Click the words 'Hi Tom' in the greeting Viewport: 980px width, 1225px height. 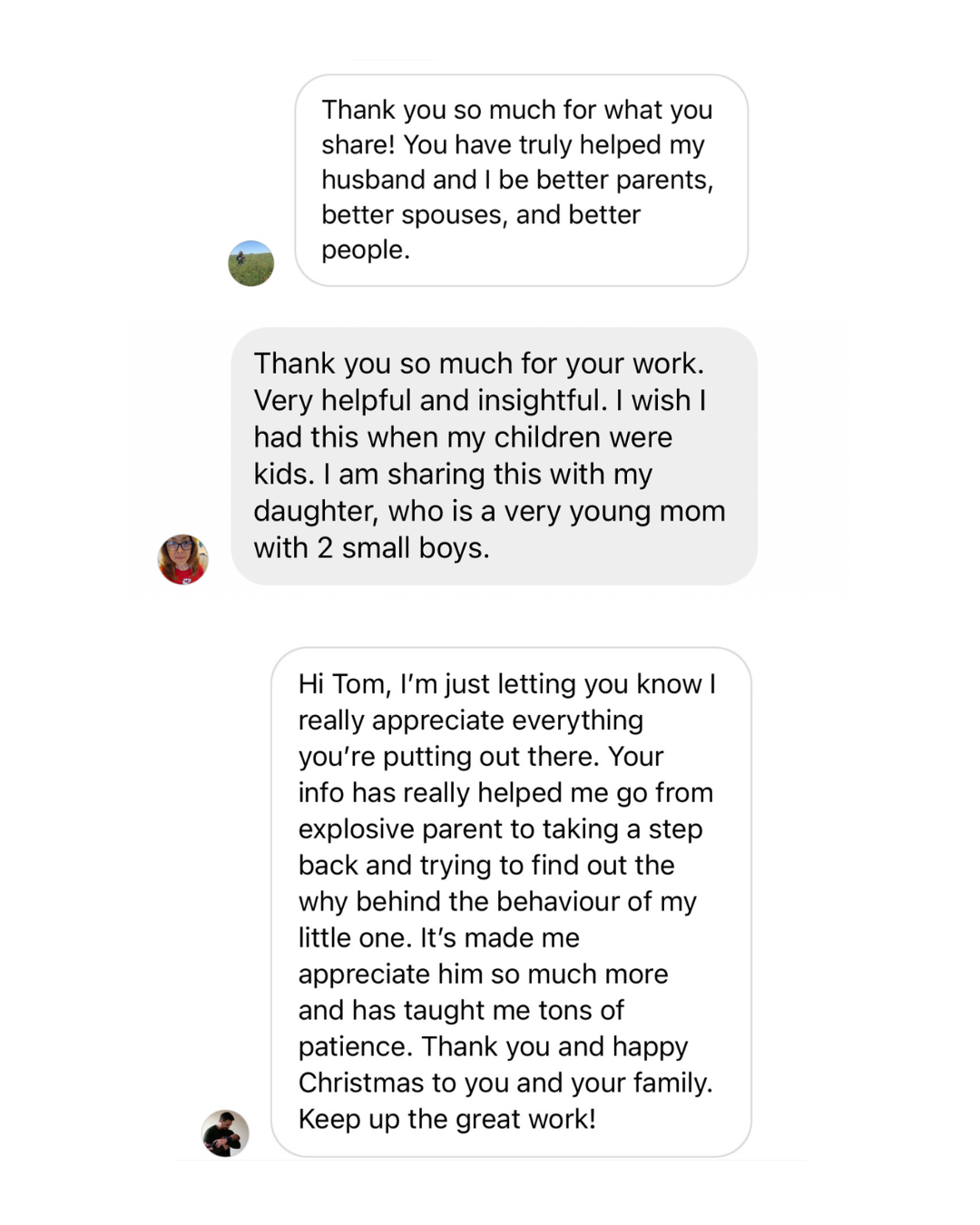(345, 684)
